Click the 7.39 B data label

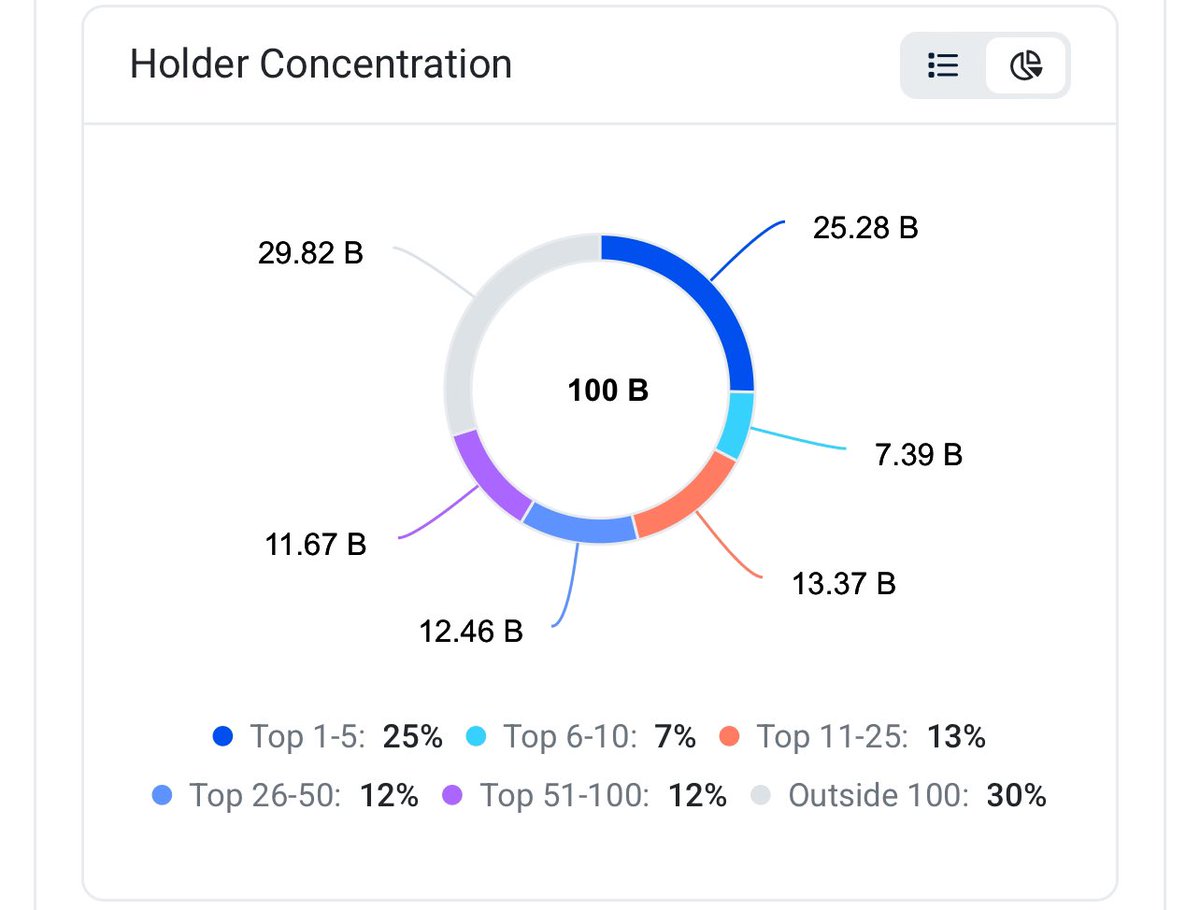coord(919,455)
